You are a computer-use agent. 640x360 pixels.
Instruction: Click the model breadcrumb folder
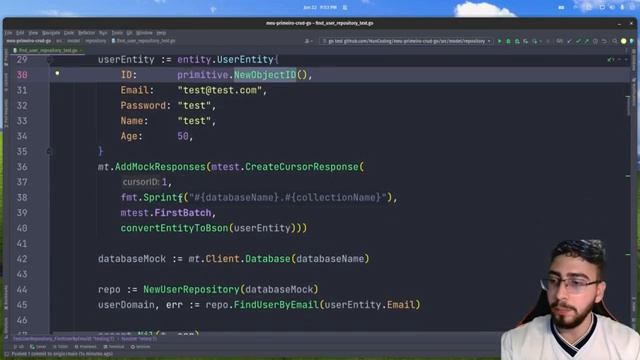[73, 41]
